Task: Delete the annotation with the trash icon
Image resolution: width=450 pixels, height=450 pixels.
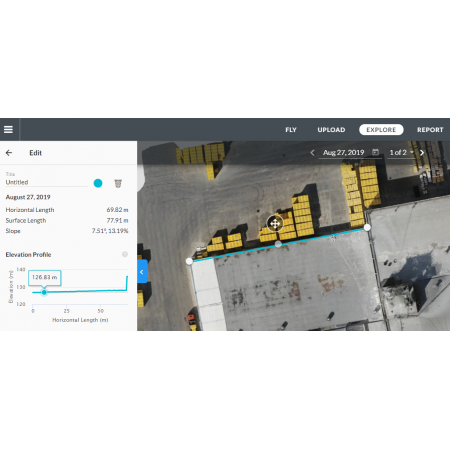Action: tap(118, 183)
